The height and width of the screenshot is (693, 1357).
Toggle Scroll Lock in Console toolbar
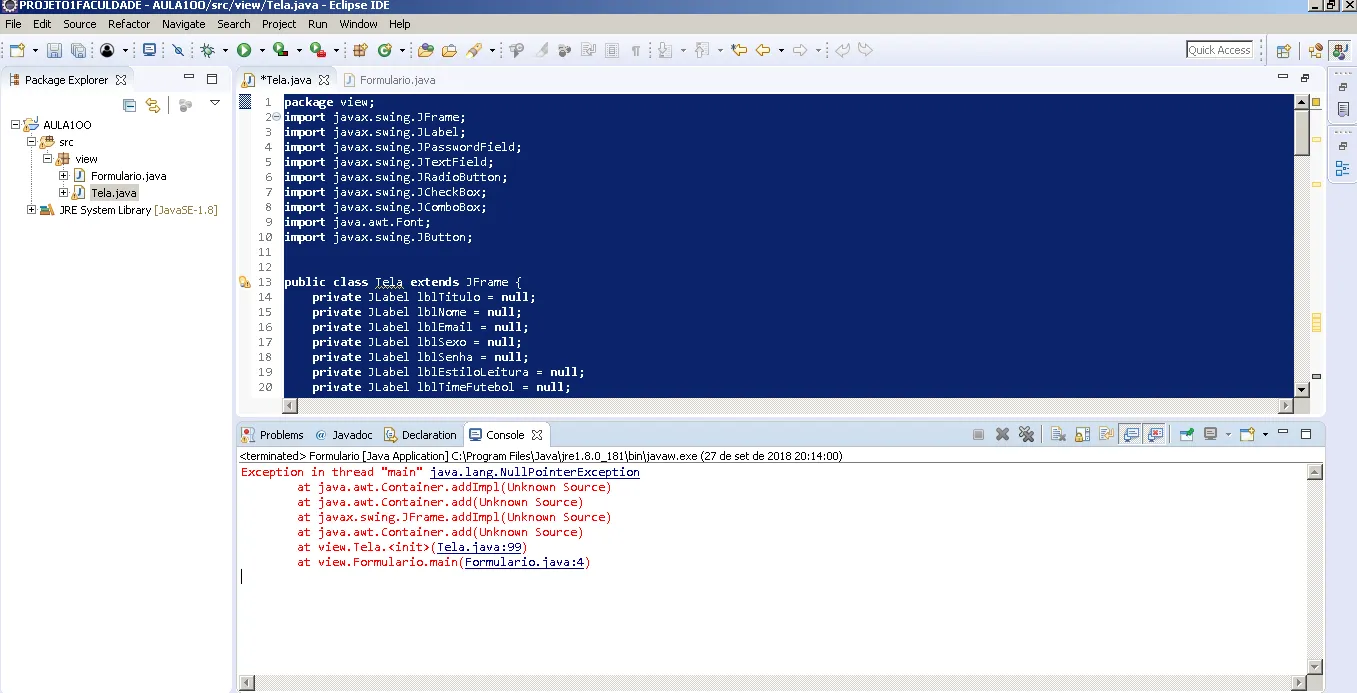pyautogui.click(x=1082, y=434)
